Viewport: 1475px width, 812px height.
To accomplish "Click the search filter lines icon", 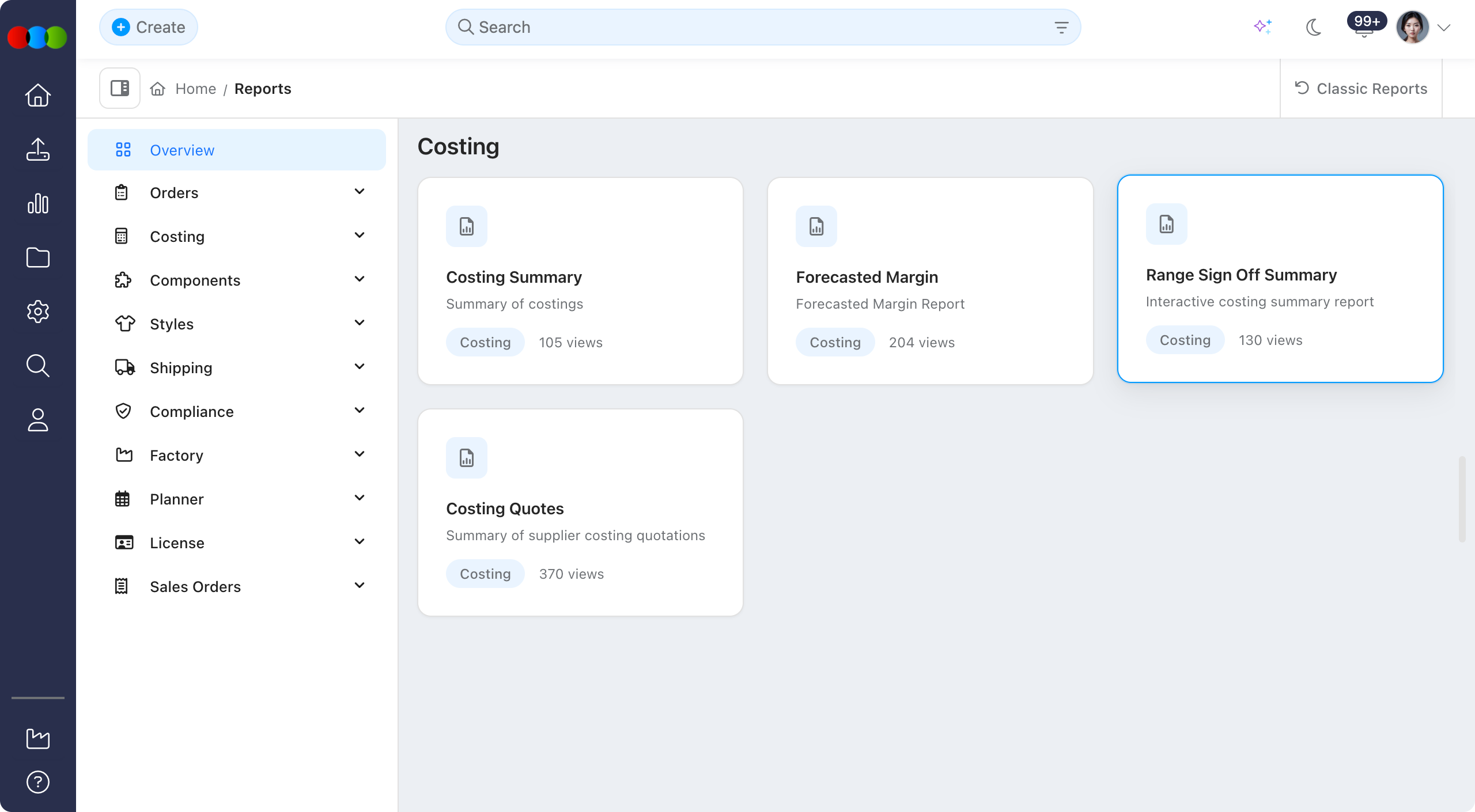I will pyautogui.click(x=1061, y=27).
